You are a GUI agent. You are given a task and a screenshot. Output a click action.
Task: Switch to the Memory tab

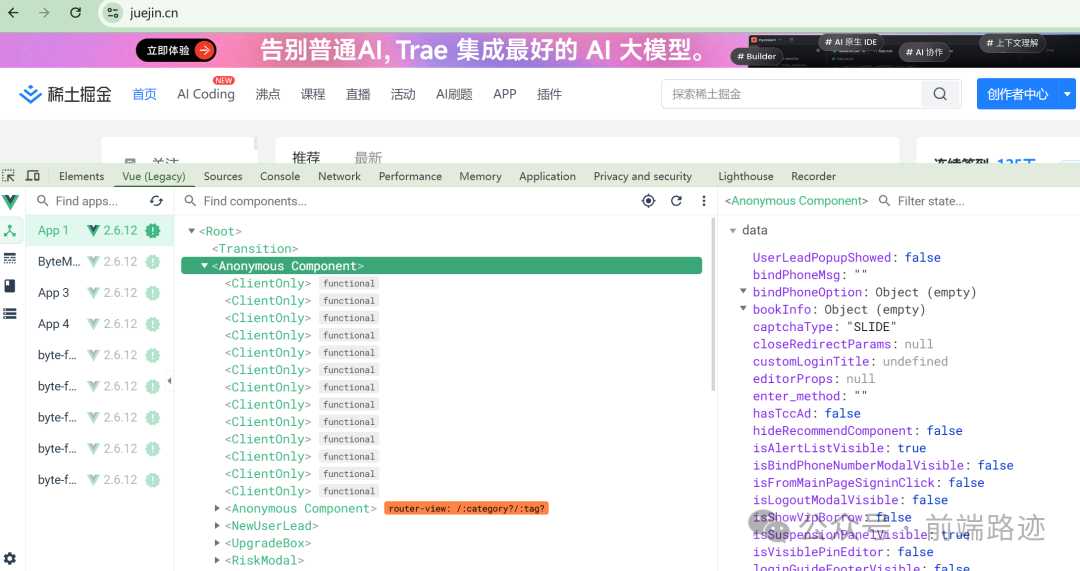pos(480,176)
